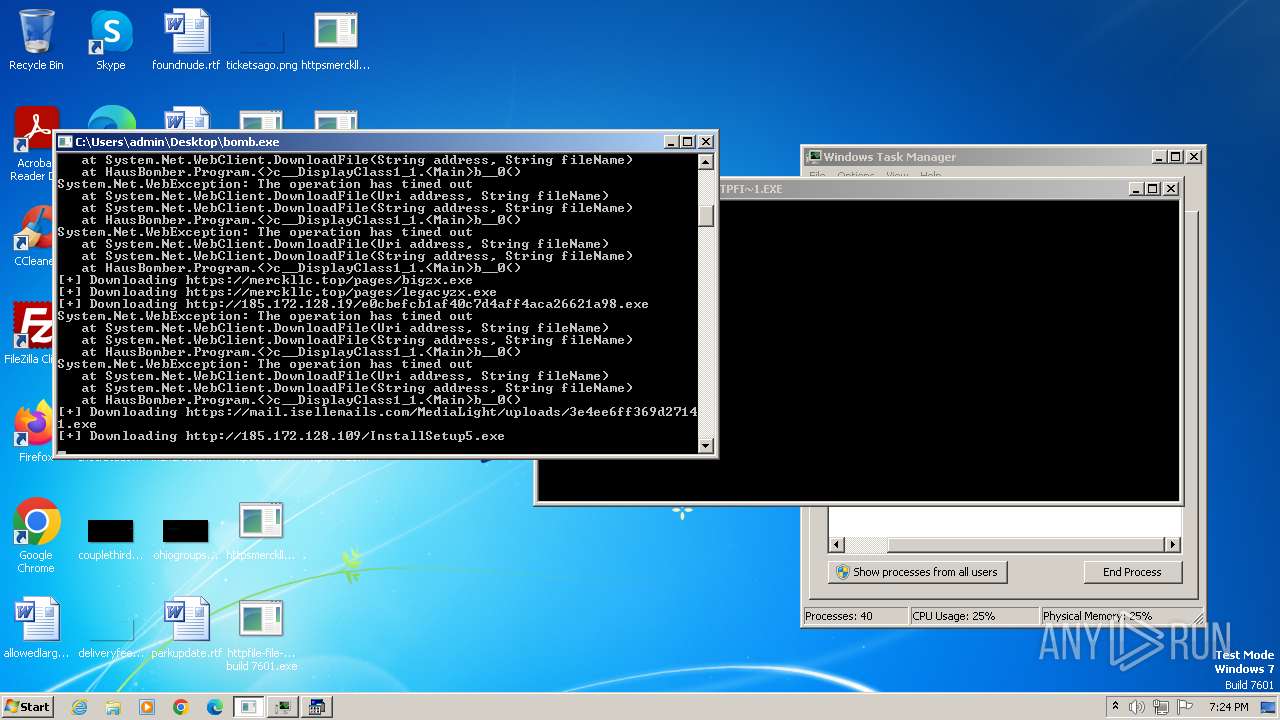Click Show processes from all users
Screen dimensions: 1280x720
(917, 572)
